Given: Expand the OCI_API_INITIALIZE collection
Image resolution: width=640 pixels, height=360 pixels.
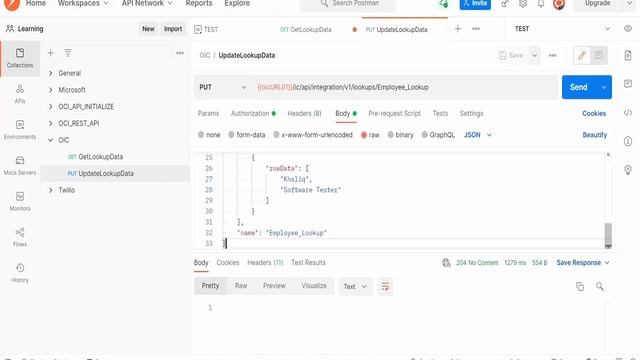Looking at the screenshot, I should click(x=51, y=107).
